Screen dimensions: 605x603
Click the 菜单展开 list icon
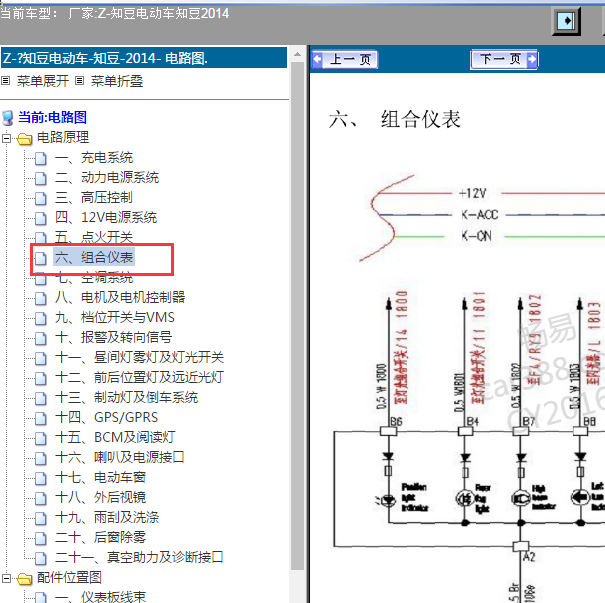click(x=5, y=81)
